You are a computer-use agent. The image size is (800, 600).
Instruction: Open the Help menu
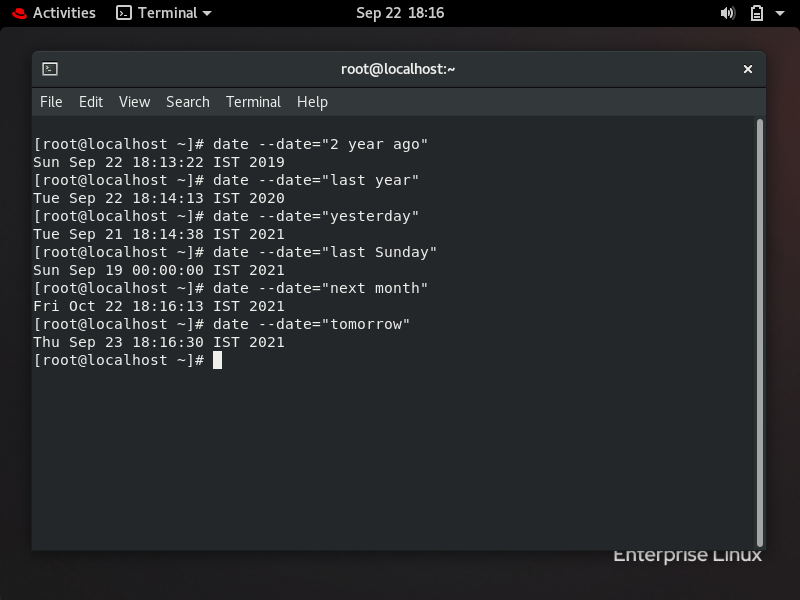tap(313, 102)
